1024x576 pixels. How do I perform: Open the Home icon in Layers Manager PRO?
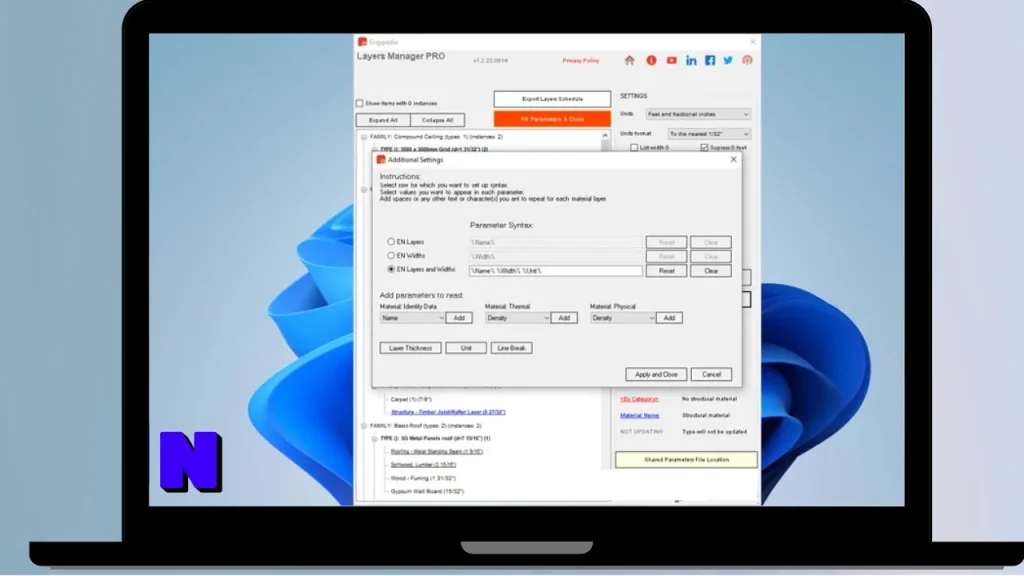point(630,60)
